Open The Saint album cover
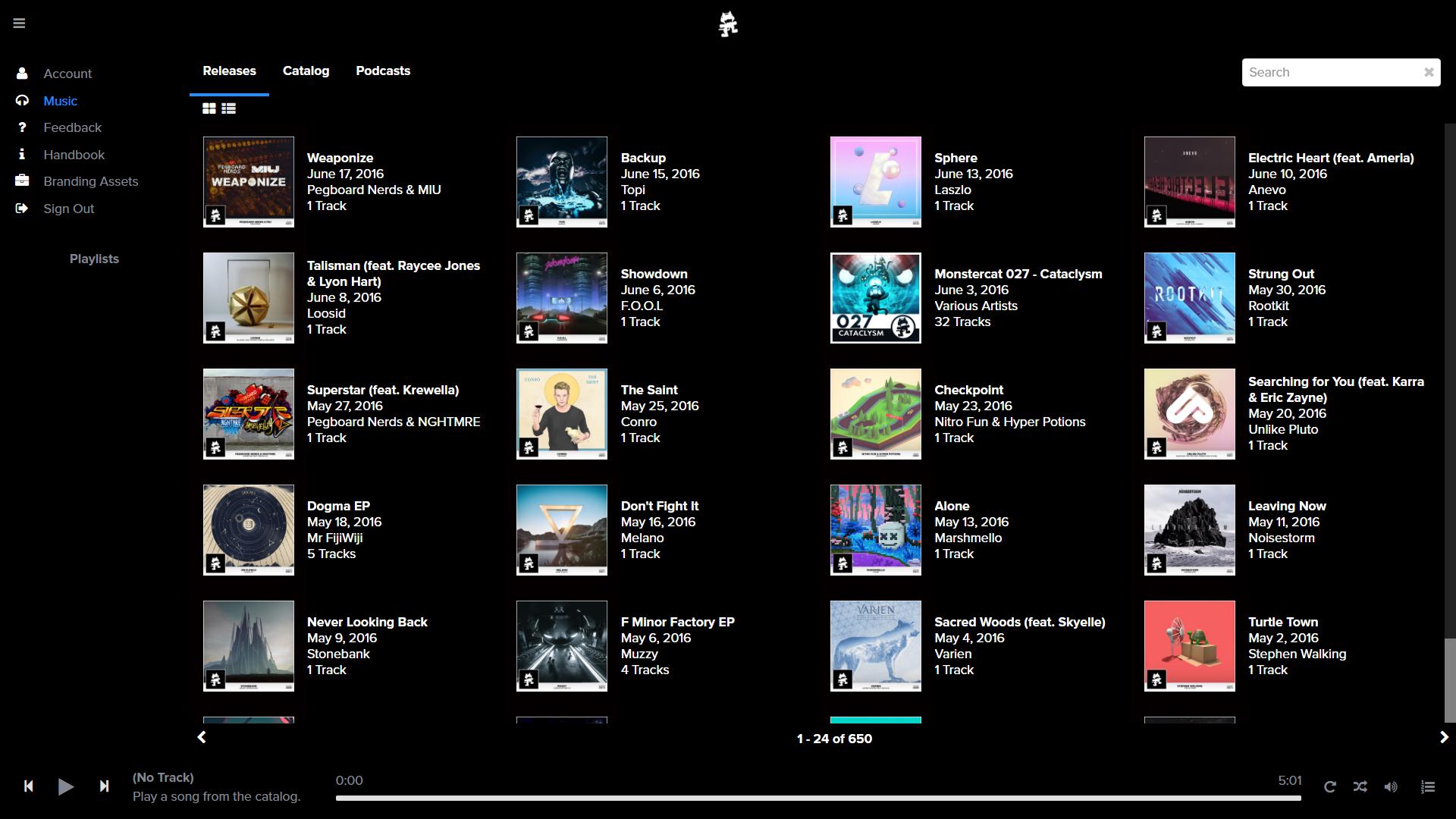1456x819 pixels. tap(562, 414)
